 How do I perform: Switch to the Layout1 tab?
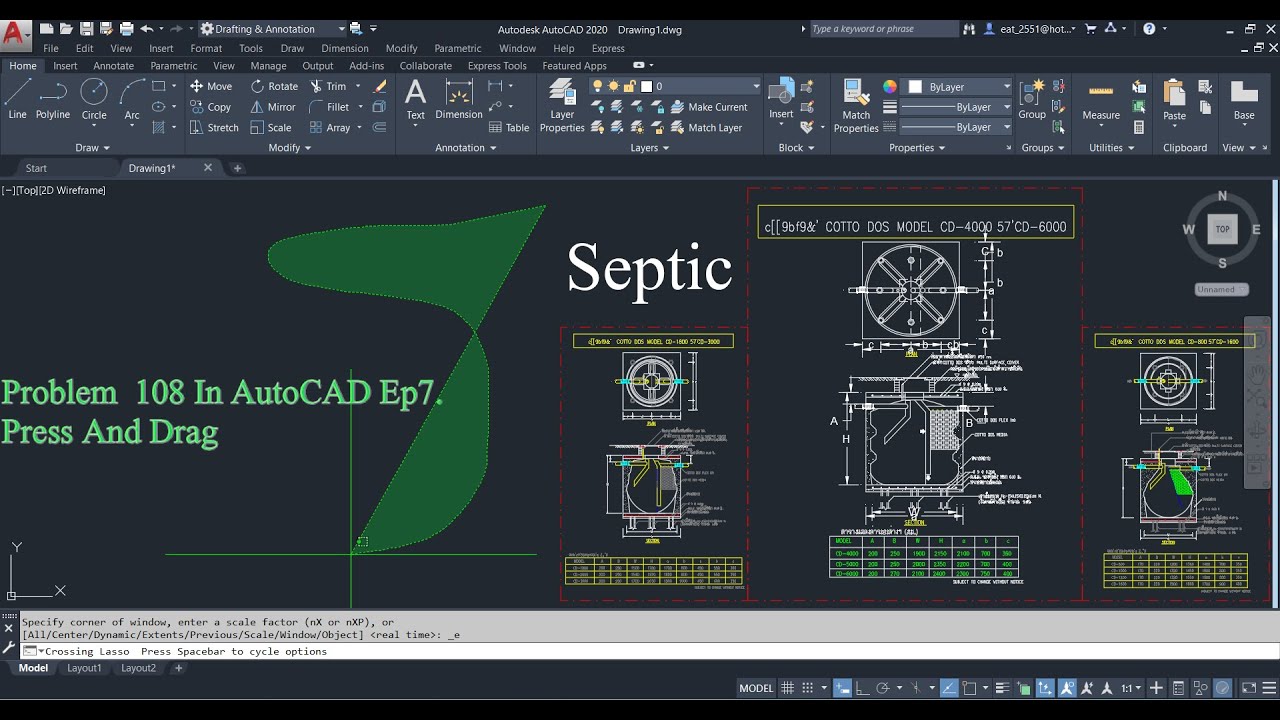pyautogui.click(x=84, y=668)
